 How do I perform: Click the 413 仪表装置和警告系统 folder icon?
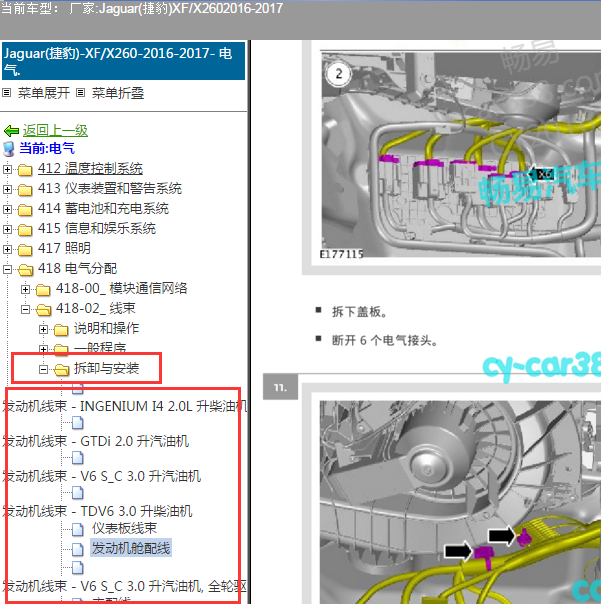tap(25, 190)
